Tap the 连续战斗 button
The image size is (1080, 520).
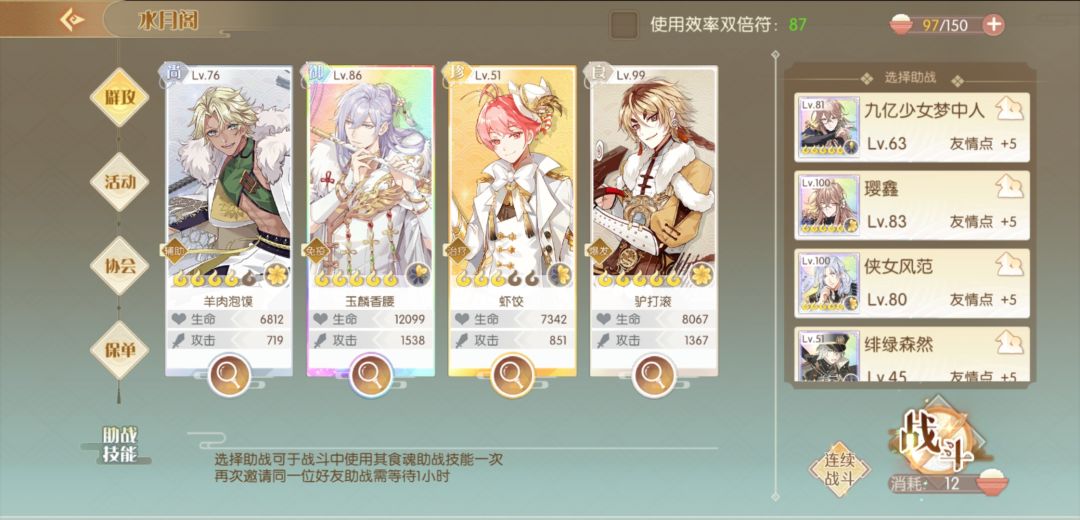tap(840, 470)
